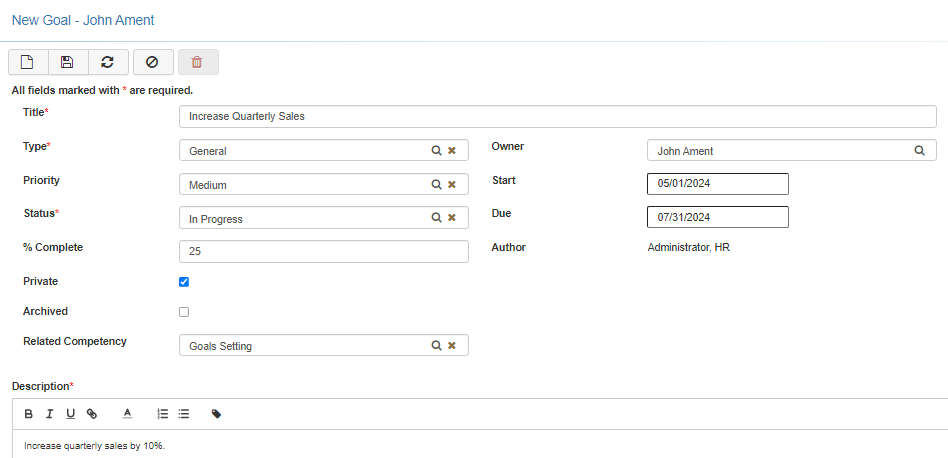Click the Refresh arrows icon
The width and height of the screenshot is (948, 458).
pyautogui.click(x=107, y=62)
